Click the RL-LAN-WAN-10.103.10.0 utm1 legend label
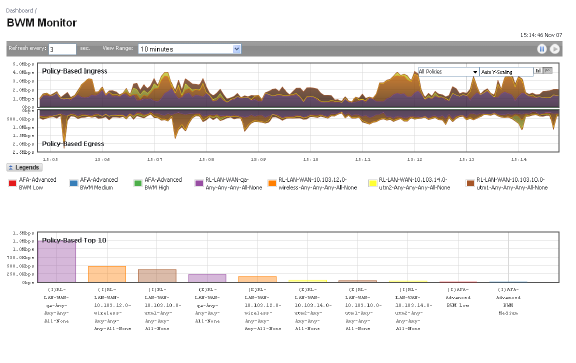The image size is (576, 363). point(512,183)
